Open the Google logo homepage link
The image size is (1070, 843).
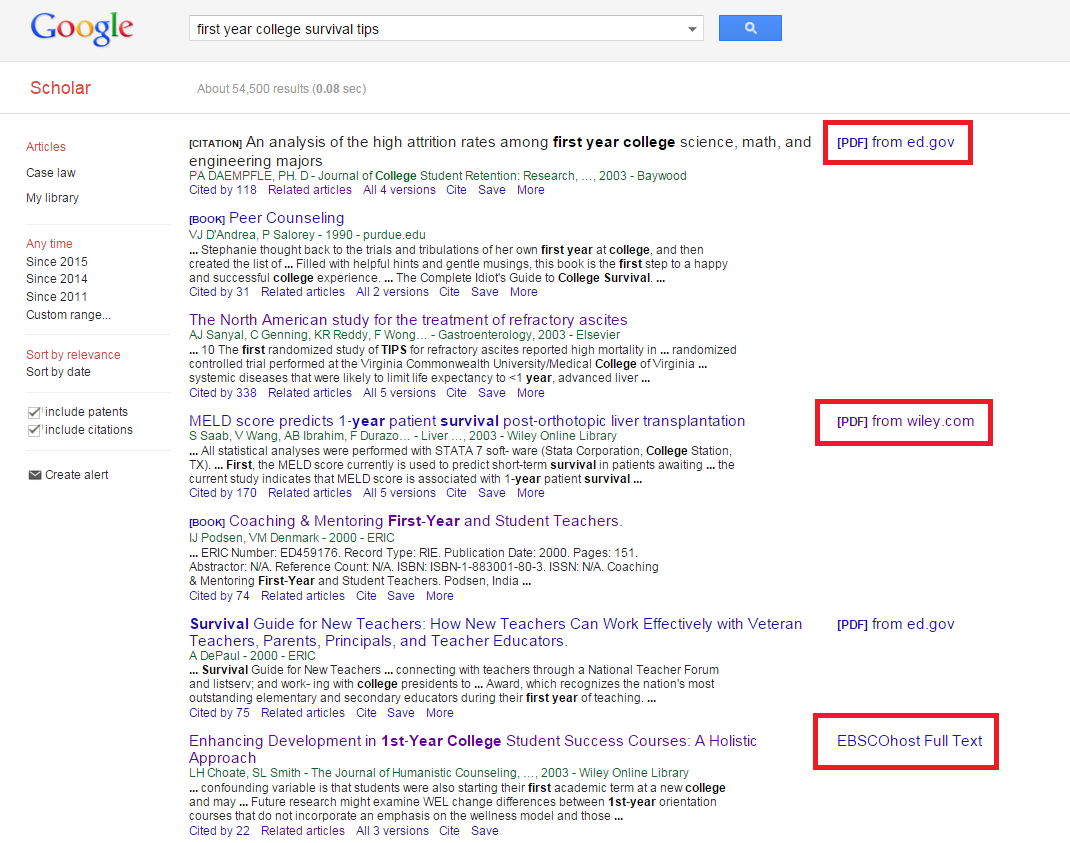(x=82, y=29)
